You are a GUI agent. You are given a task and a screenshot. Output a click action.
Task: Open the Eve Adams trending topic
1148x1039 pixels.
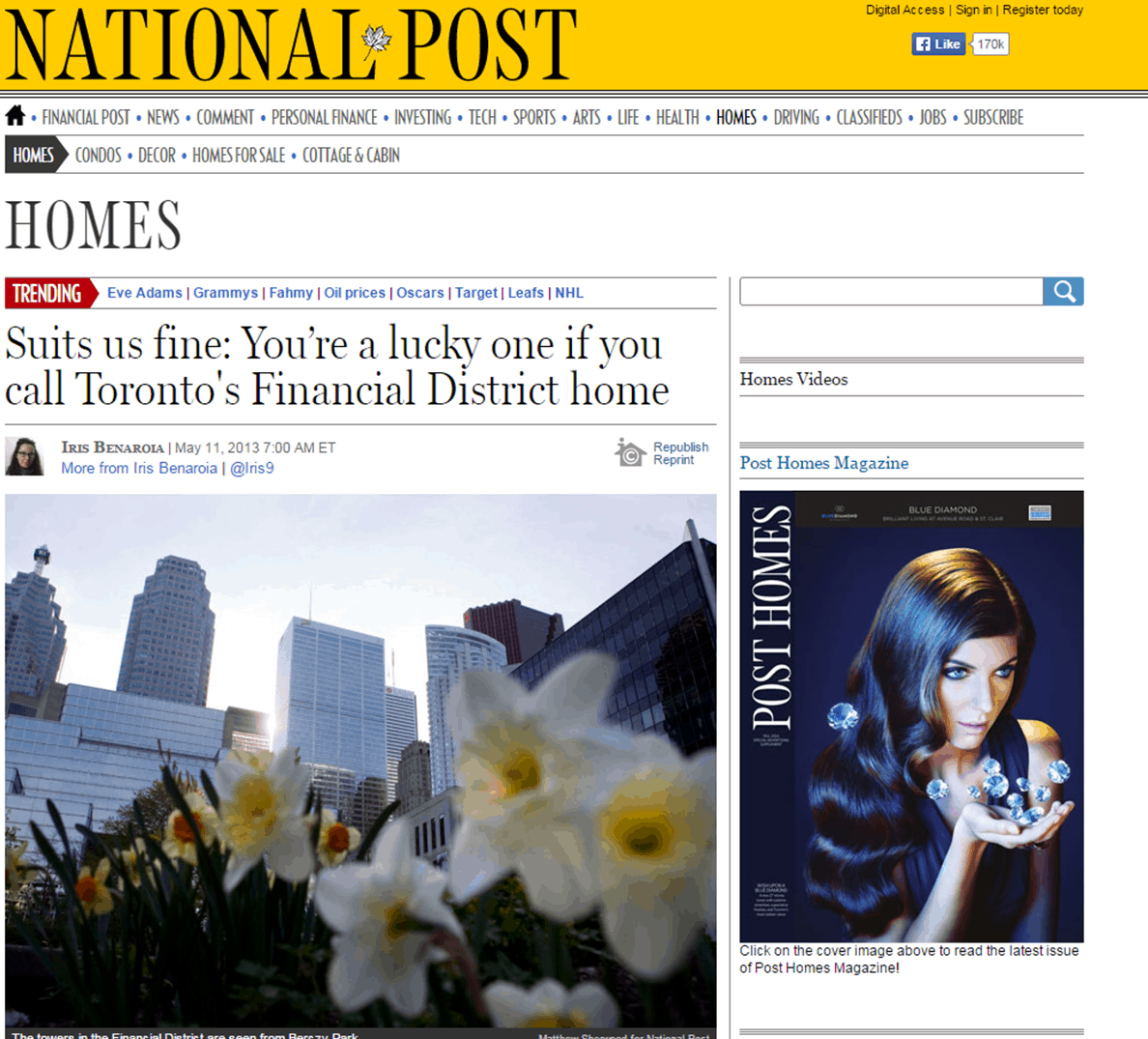pyautogui.click(x=144, y=293)
